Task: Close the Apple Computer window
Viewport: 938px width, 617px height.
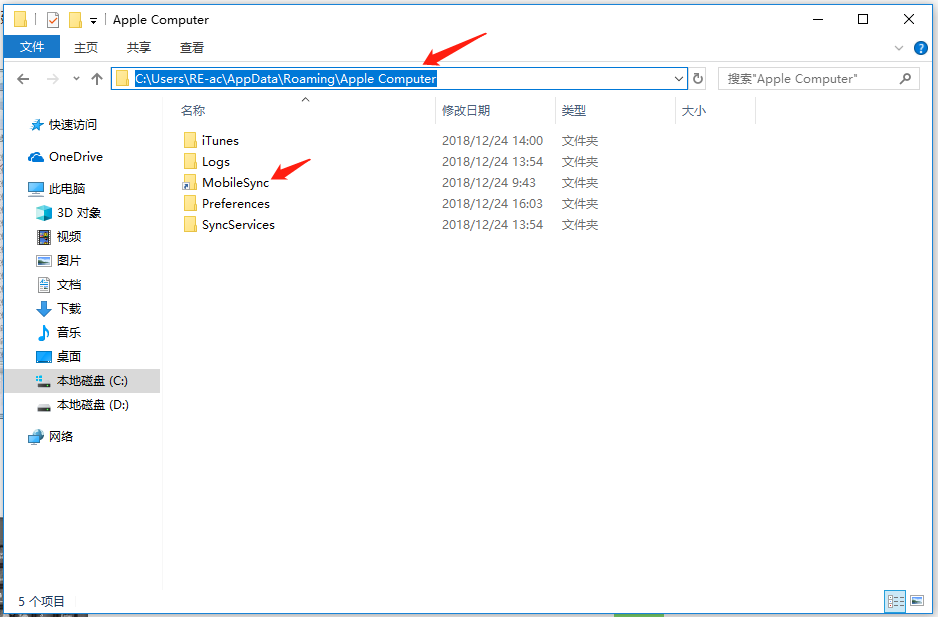Action: click(x=909, y=20)
